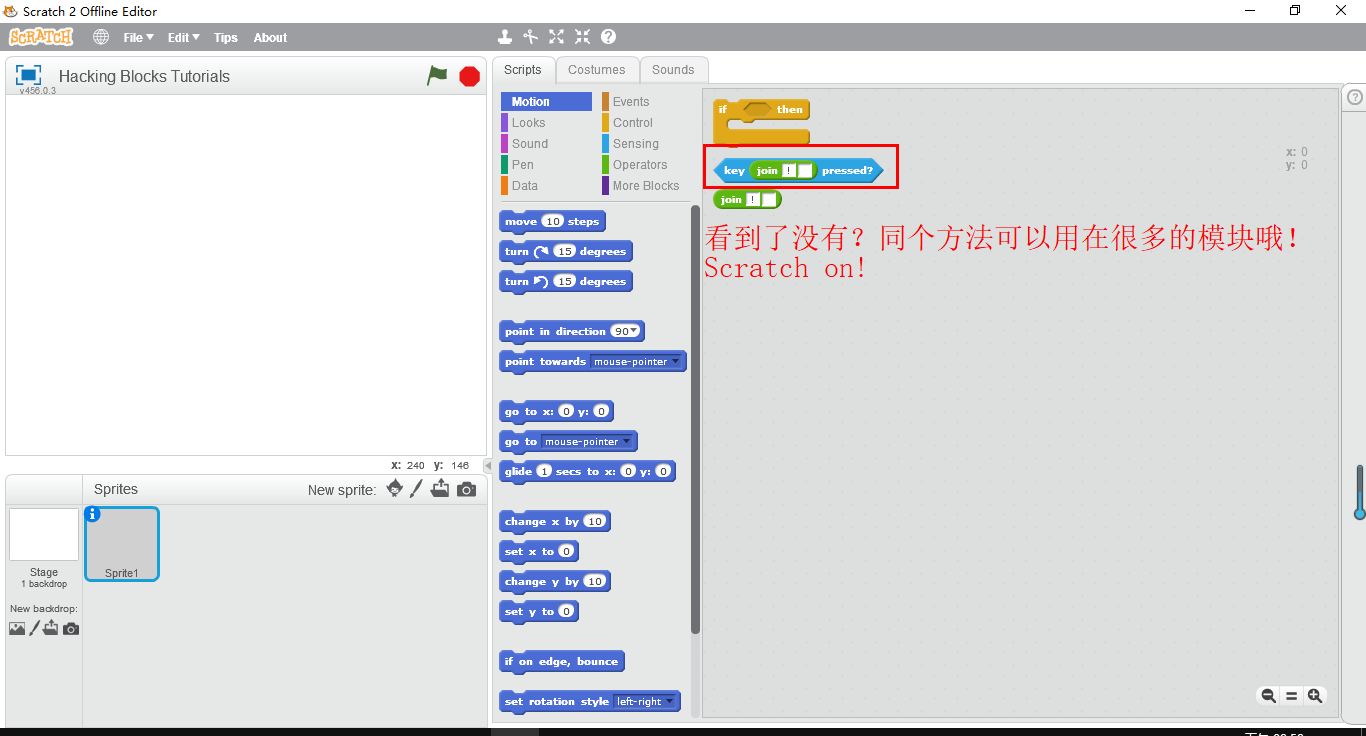1366x736 pixels.
Task: Collapse the stage with the small arrow
Action: [x=488, y=466]
